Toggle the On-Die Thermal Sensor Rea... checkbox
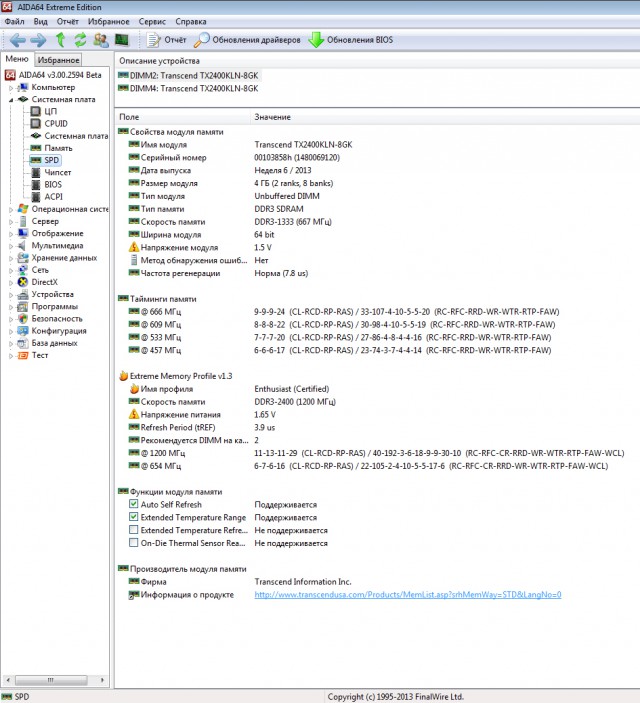Image resolution: width=640 pixels, height=703 pixels. pyautogui.click(x=133, y=542)
